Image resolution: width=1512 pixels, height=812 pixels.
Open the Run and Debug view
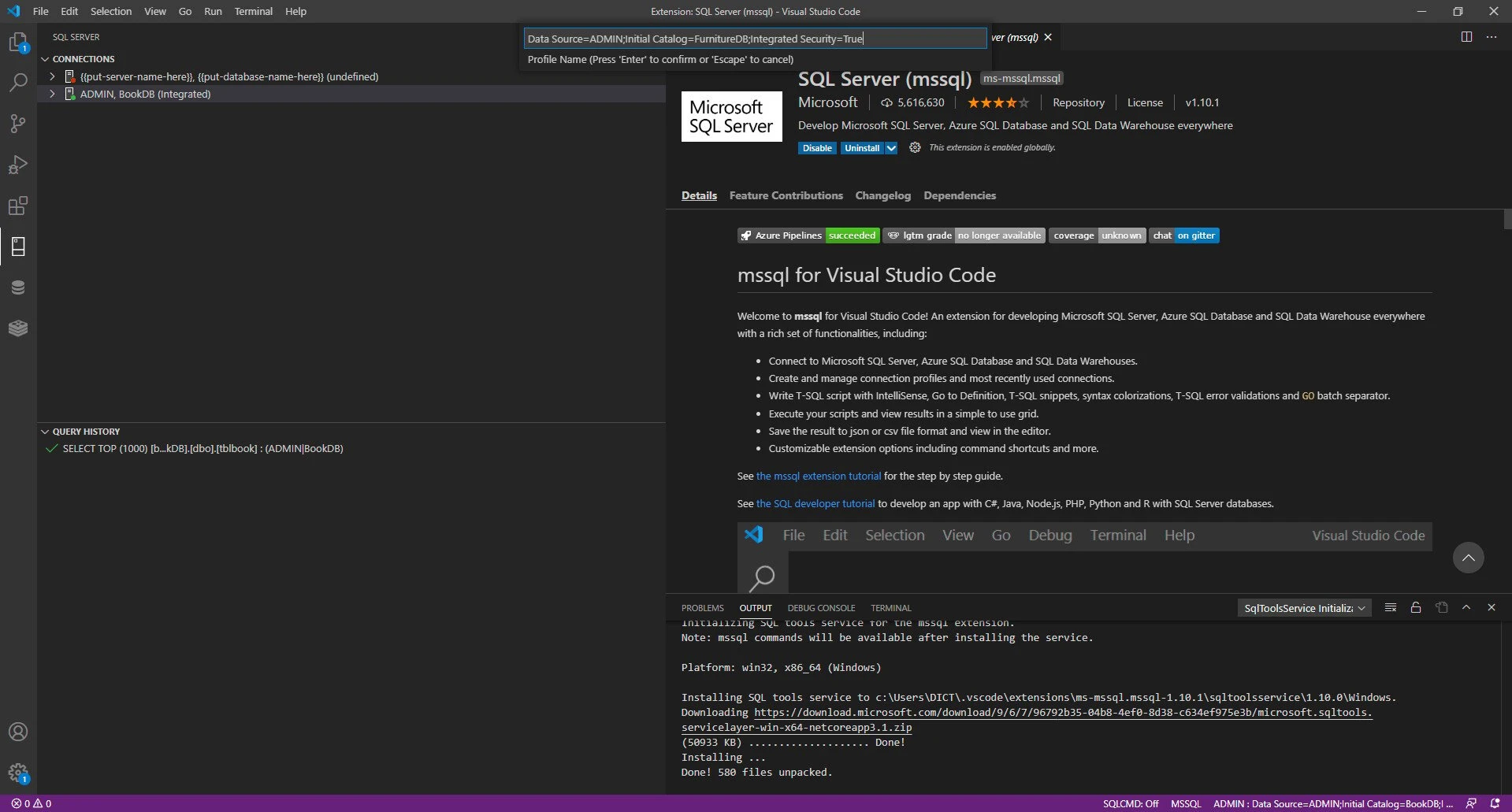coord(17,165)
